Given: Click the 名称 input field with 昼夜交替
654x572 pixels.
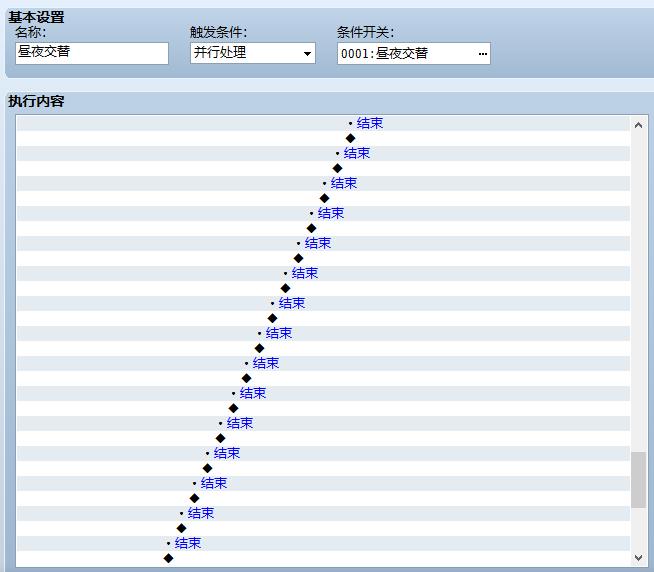Looking at the screenshot, I should coord(92,53).
